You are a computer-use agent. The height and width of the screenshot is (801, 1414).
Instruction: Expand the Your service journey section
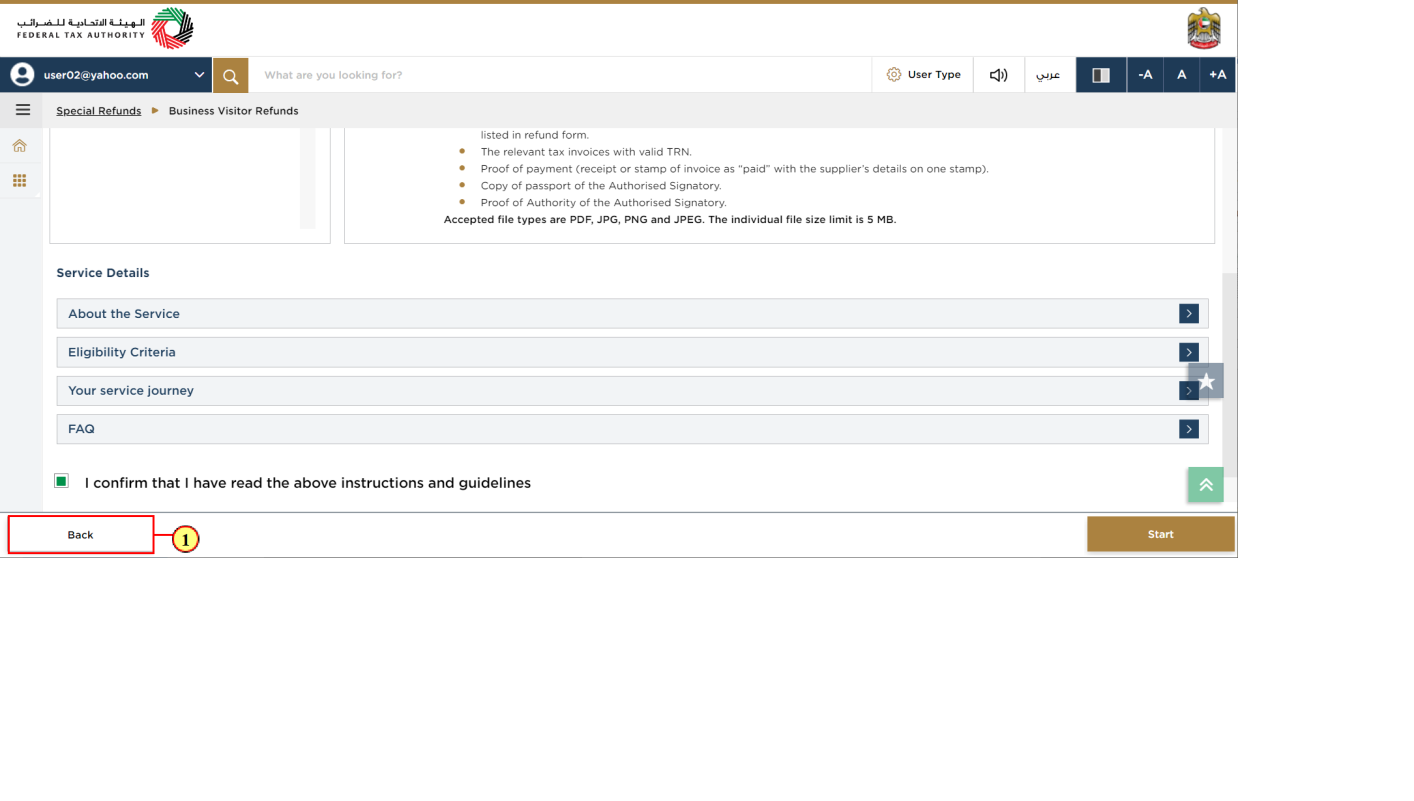(x=632, y=391)
